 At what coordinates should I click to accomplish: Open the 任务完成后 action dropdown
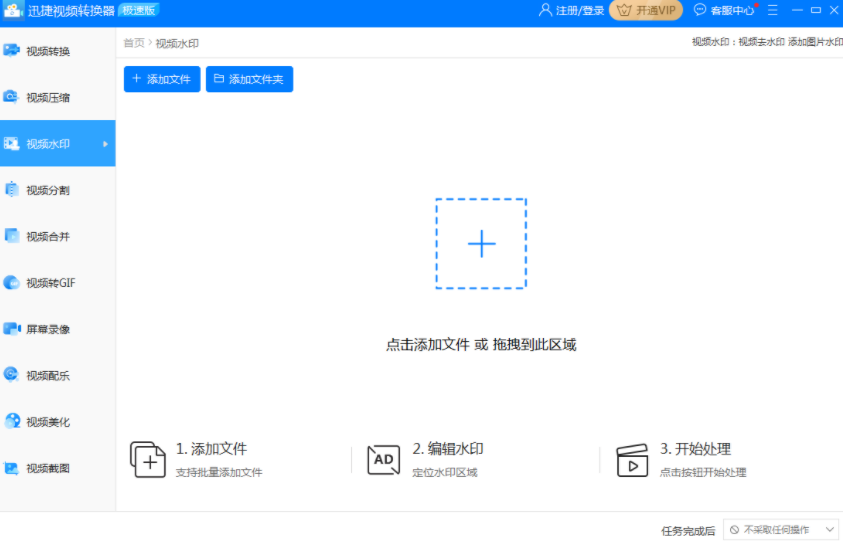tap(783, 530)
